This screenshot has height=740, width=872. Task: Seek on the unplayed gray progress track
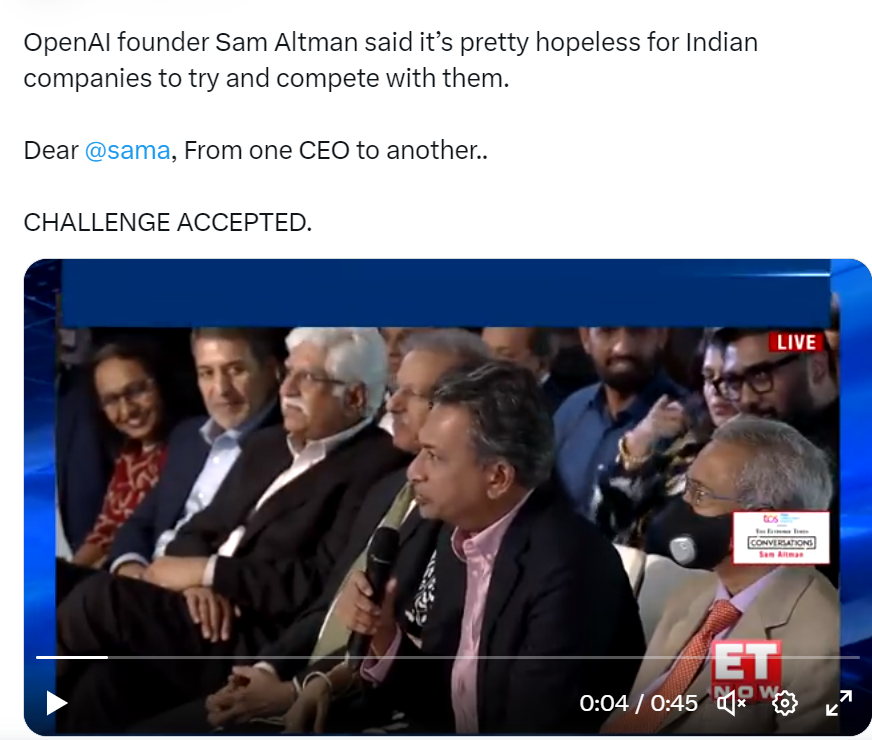484,657
